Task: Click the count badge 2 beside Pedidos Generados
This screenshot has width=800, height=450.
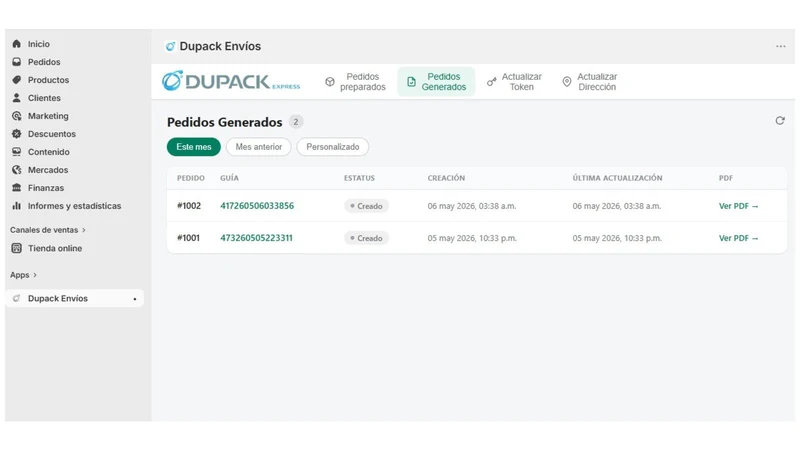Action: 295,122
